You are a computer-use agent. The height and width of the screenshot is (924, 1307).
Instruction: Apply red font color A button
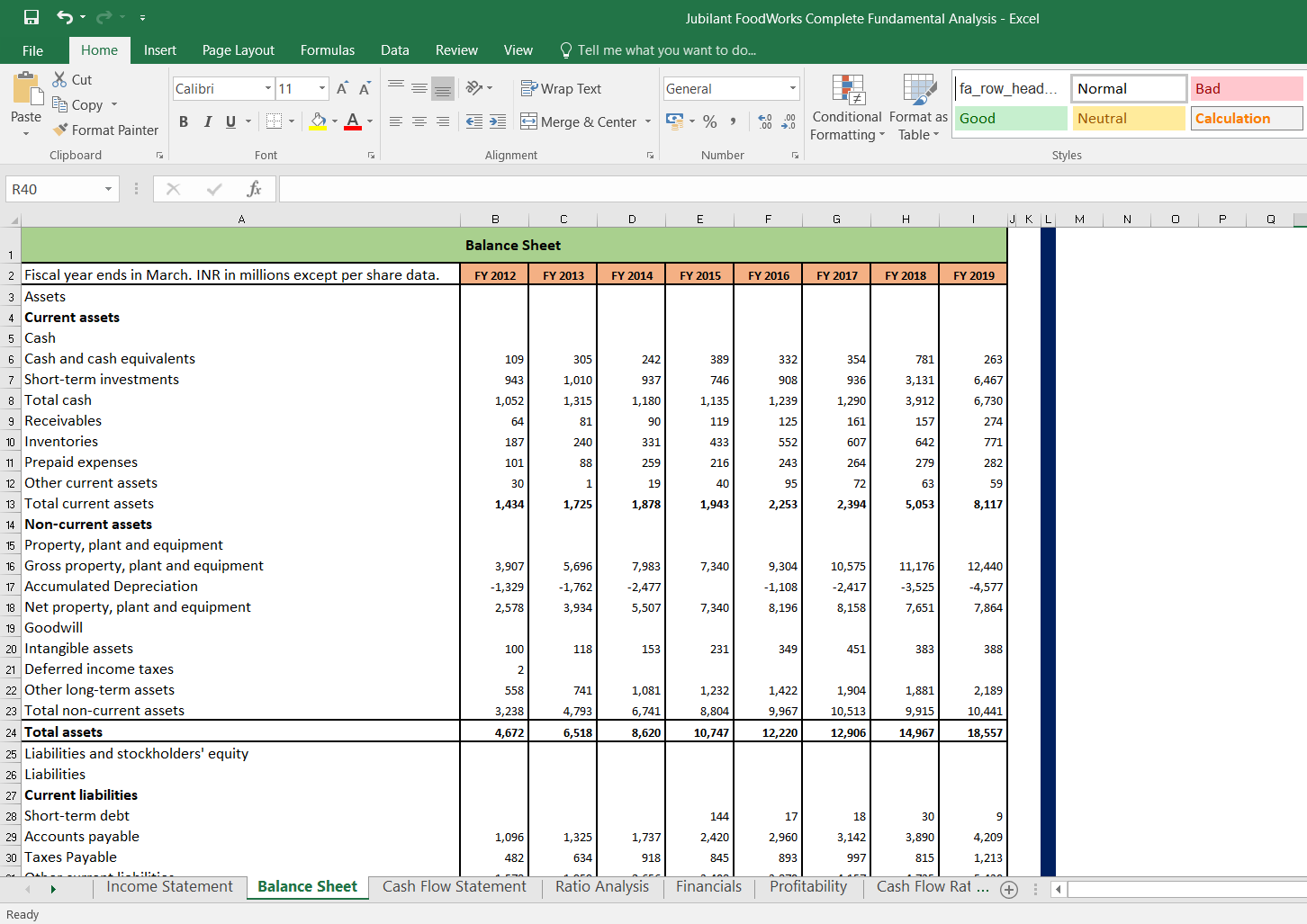(x=353, y=121)
